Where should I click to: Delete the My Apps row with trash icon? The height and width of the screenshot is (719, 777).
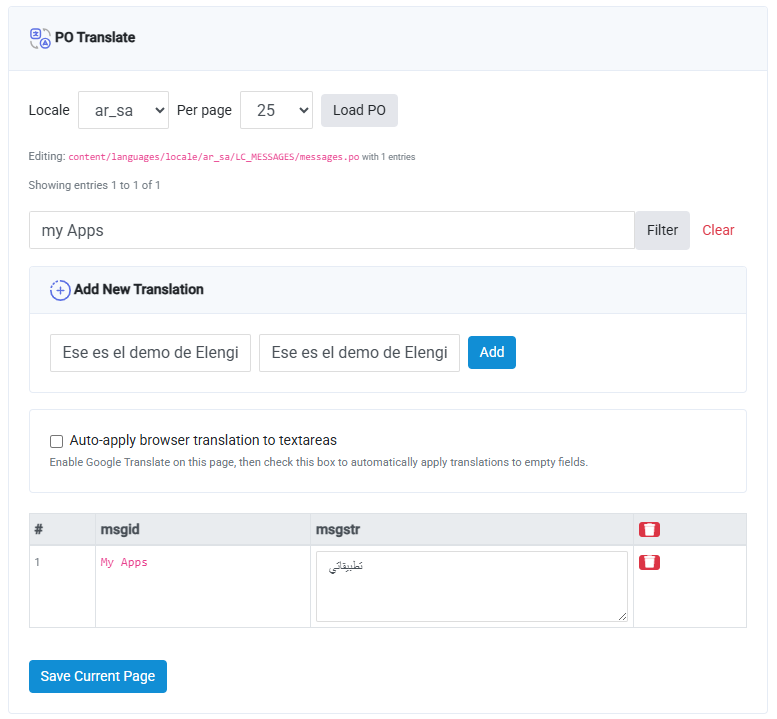coord(649,562)
